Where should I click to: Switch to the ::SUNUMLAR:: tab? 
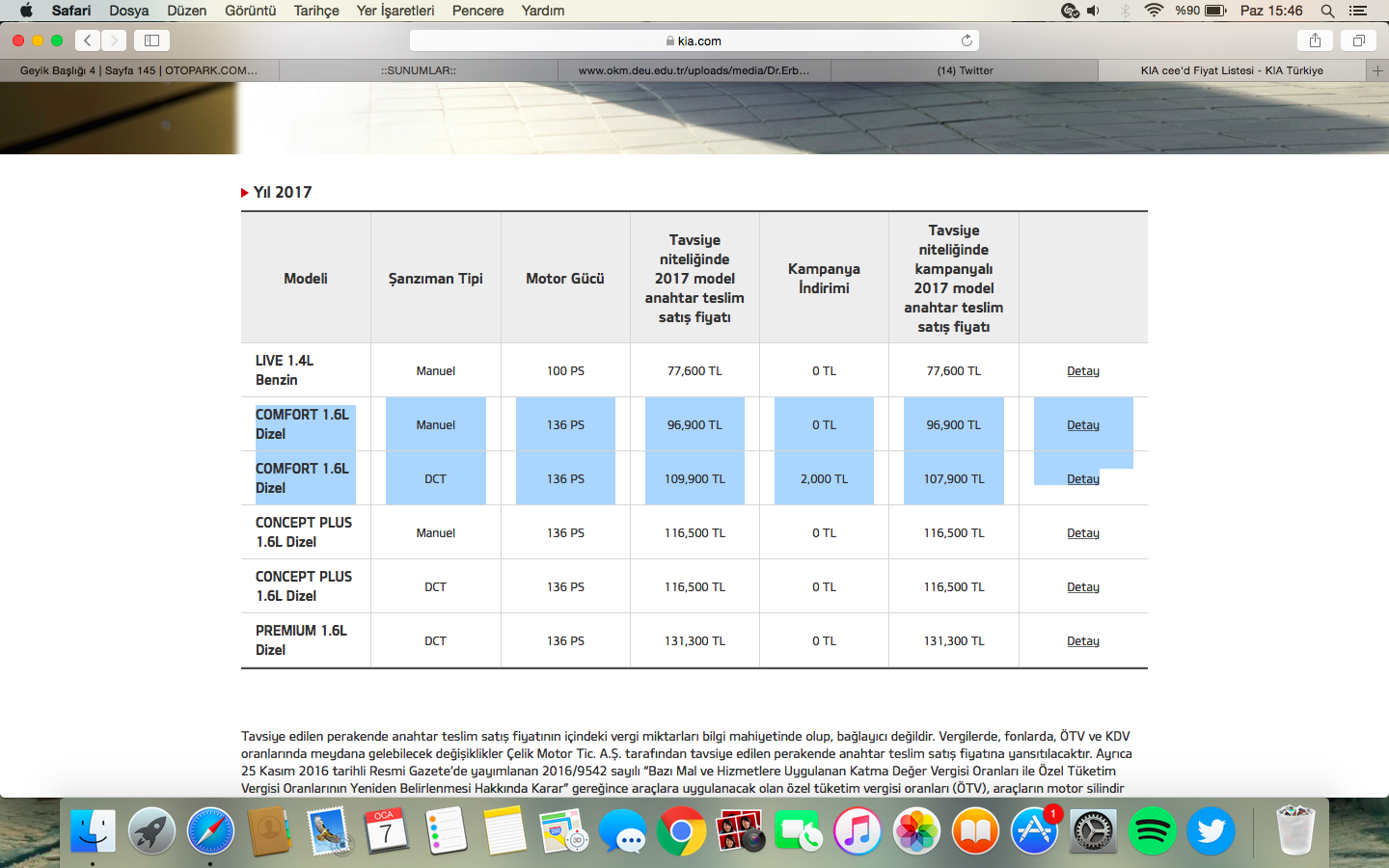click(x=419, y=70)
